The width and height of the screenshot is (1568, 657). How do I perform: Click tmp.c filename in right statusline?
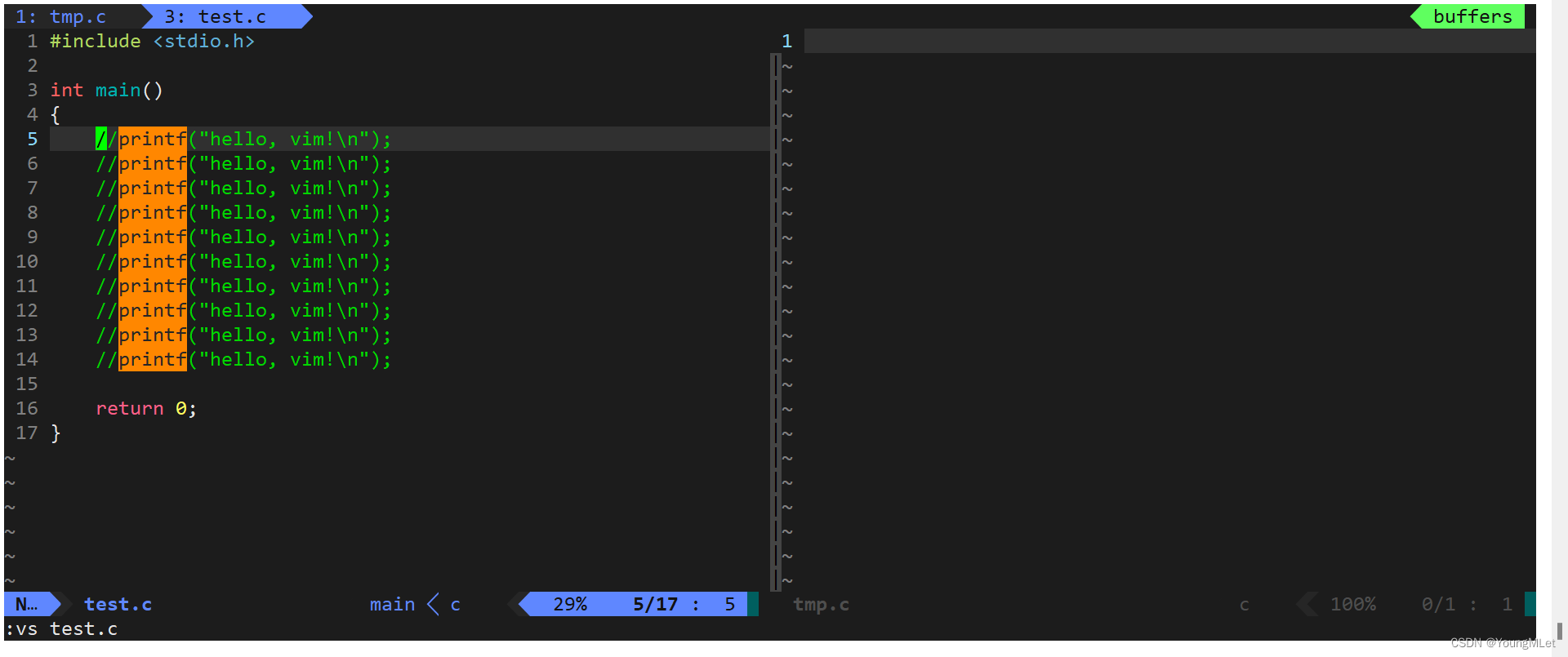click(x=821, y=604)
